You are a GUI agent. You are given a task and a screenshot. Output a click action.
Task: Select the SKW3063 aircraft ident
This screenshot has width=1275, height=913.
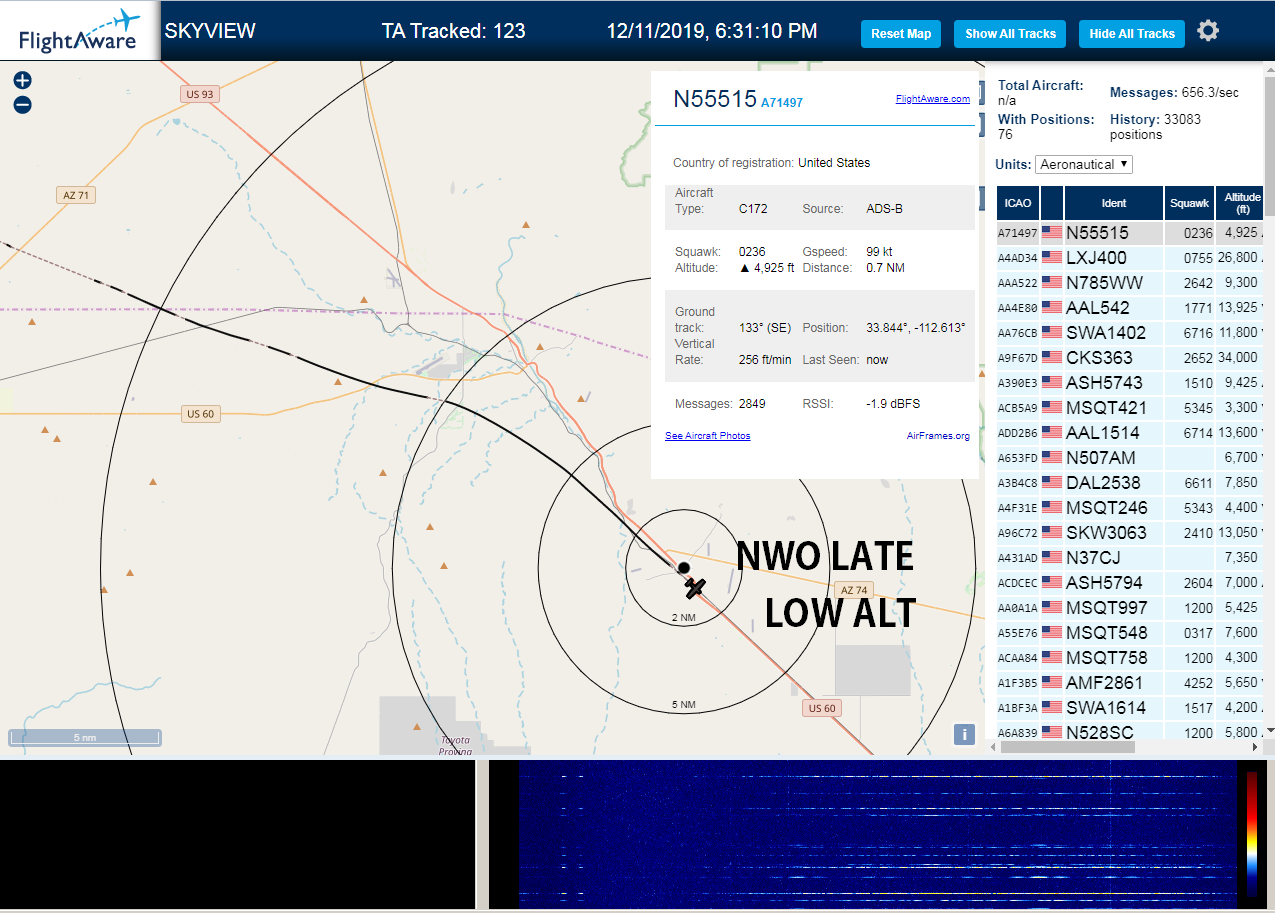1106,532
